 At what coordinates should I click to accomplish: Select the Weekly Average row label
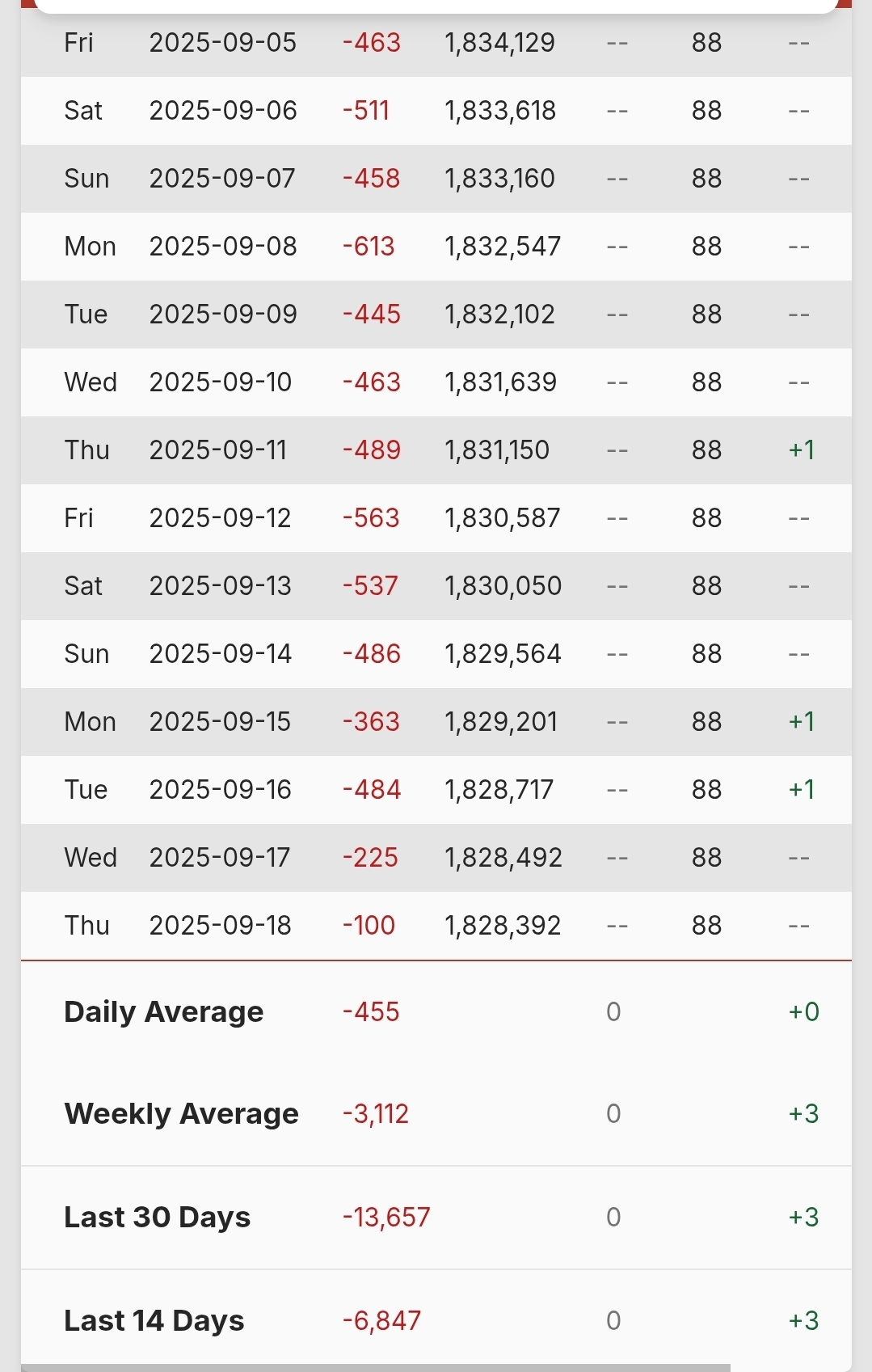click(x=181, y=1114)
